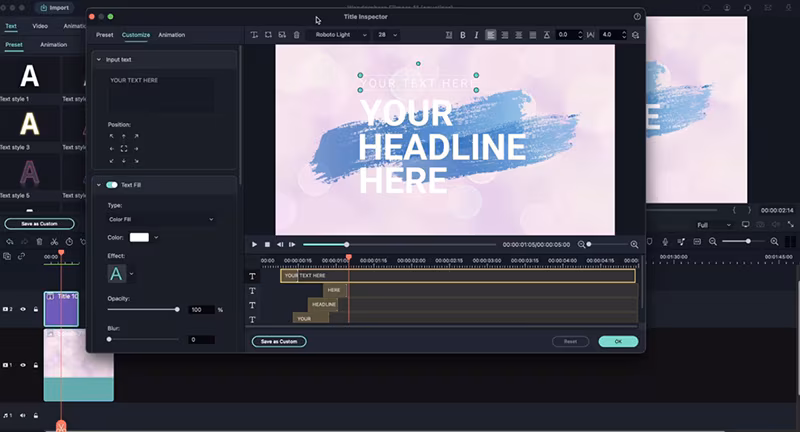Toggle lock on track 2
This screenshot has width=800, height=432.
(x=36, y=309)
